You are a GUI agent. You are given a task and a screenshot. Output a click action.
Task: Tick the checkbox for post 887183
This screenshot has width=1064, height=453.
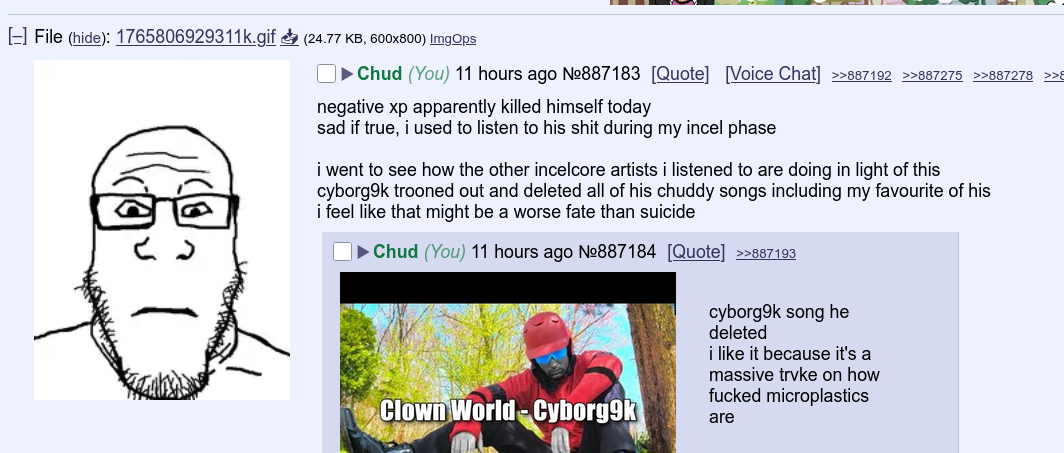click(326, 74)
